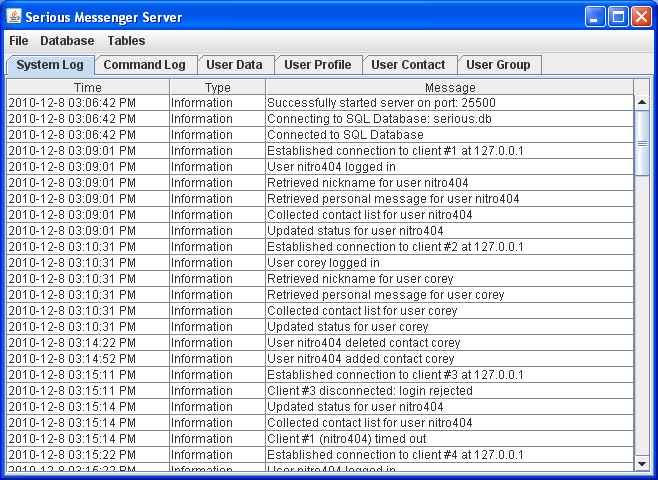Image resolution: width=658 pixels, height=480 pixels.
Task: Click the Message column header
Action: 450,88
